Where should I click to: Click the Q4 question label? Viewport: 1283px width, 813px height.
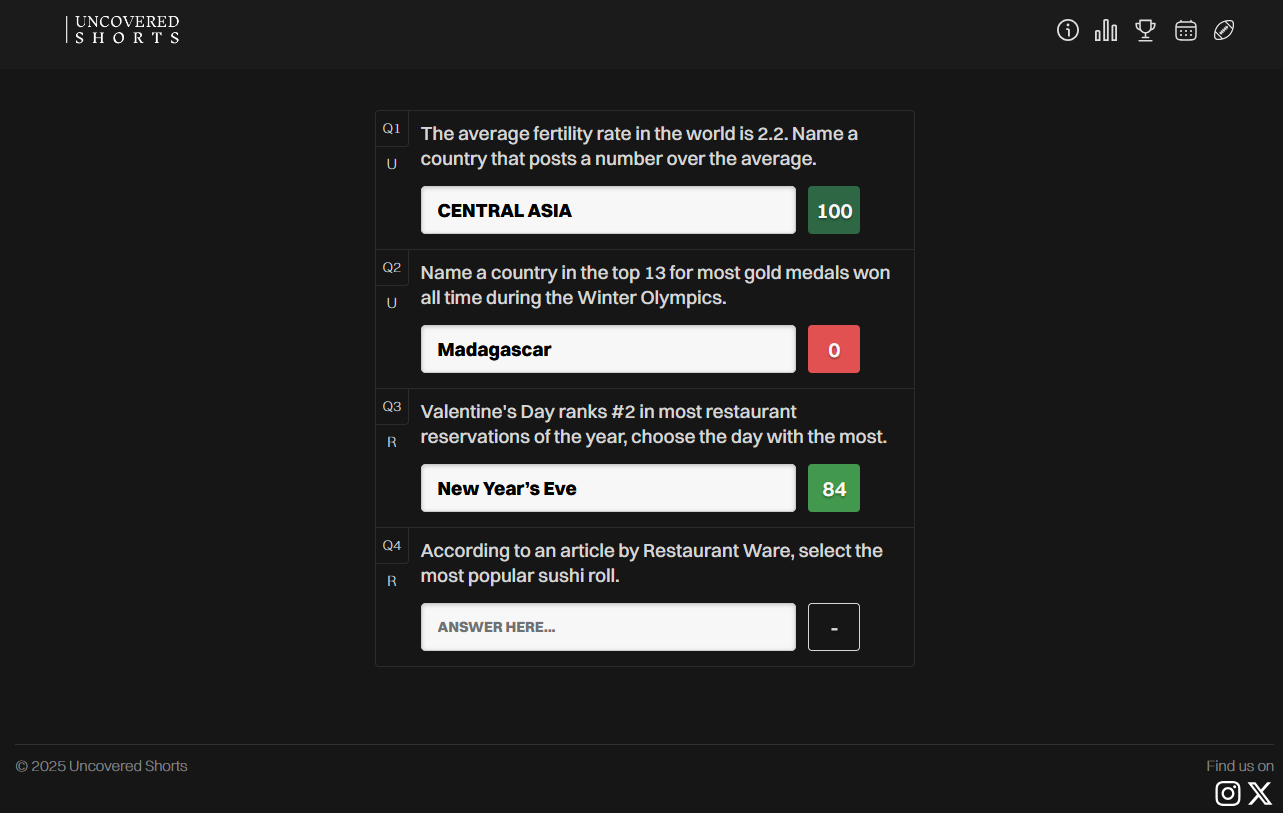[392, 546]
